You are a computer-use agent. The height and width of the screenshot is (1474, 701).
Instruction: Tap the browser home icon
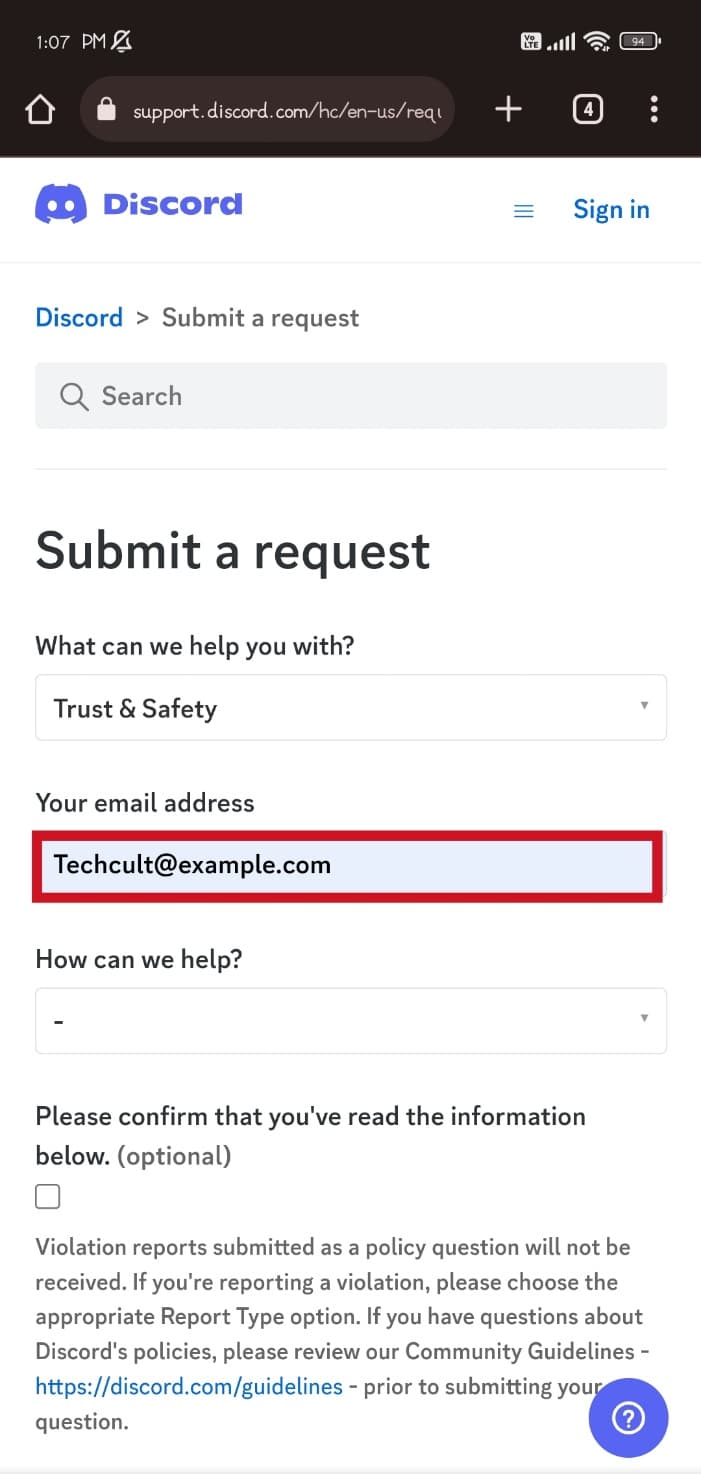click(40, 109)
